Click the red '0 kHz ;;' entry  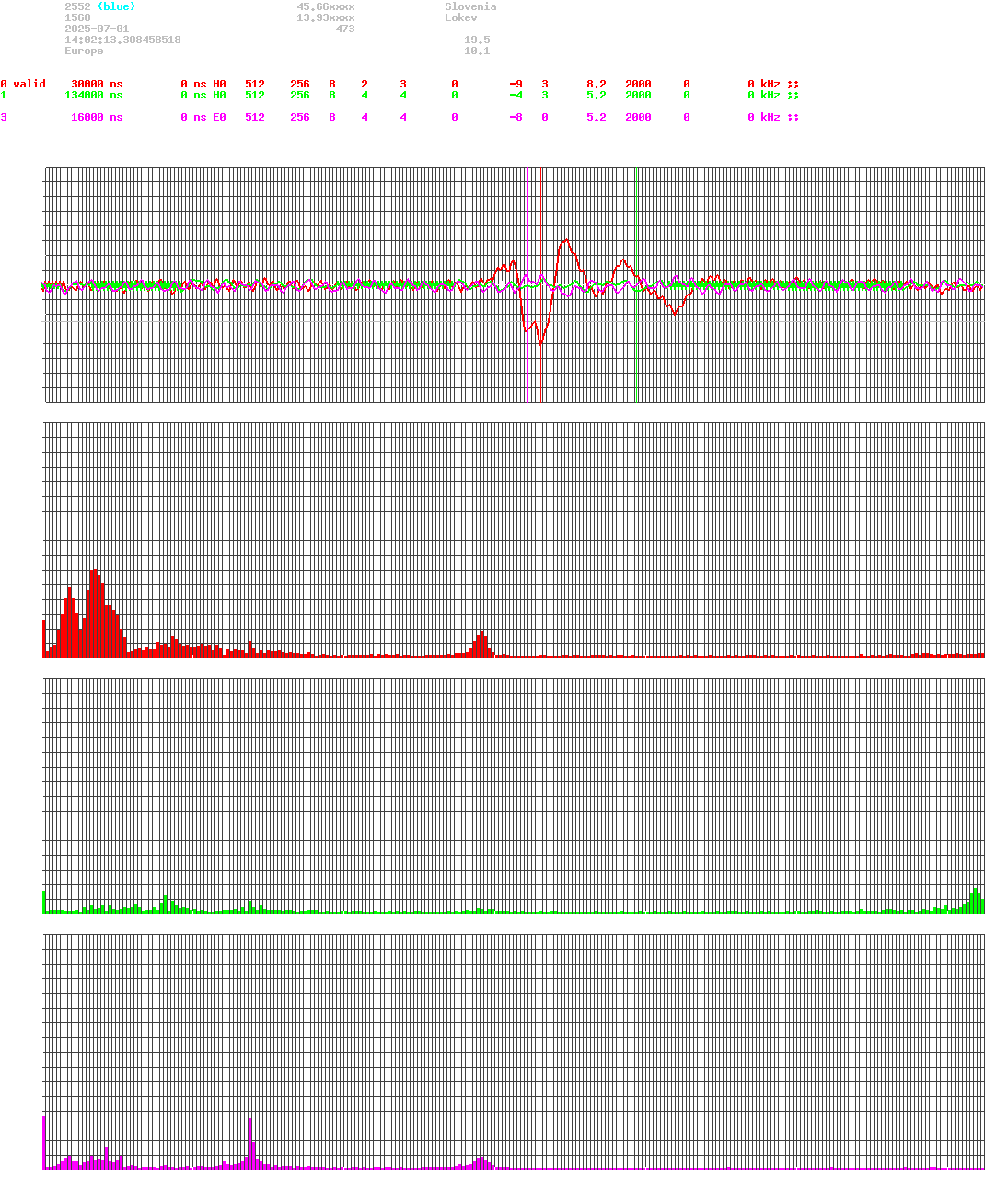point(773,84)
